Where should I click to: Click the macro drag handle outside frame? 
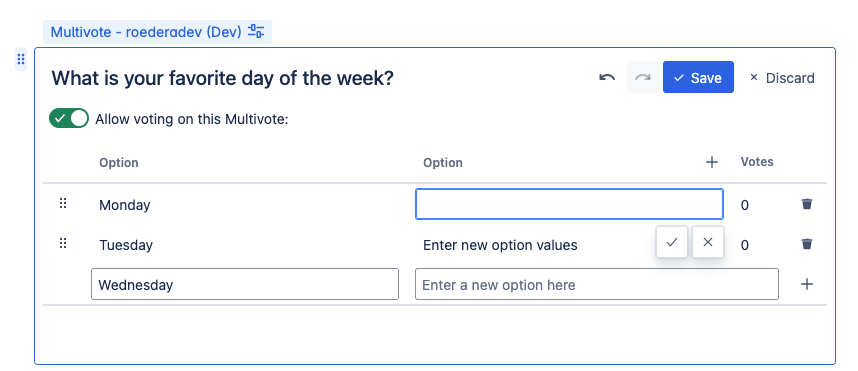click(20, 59)
